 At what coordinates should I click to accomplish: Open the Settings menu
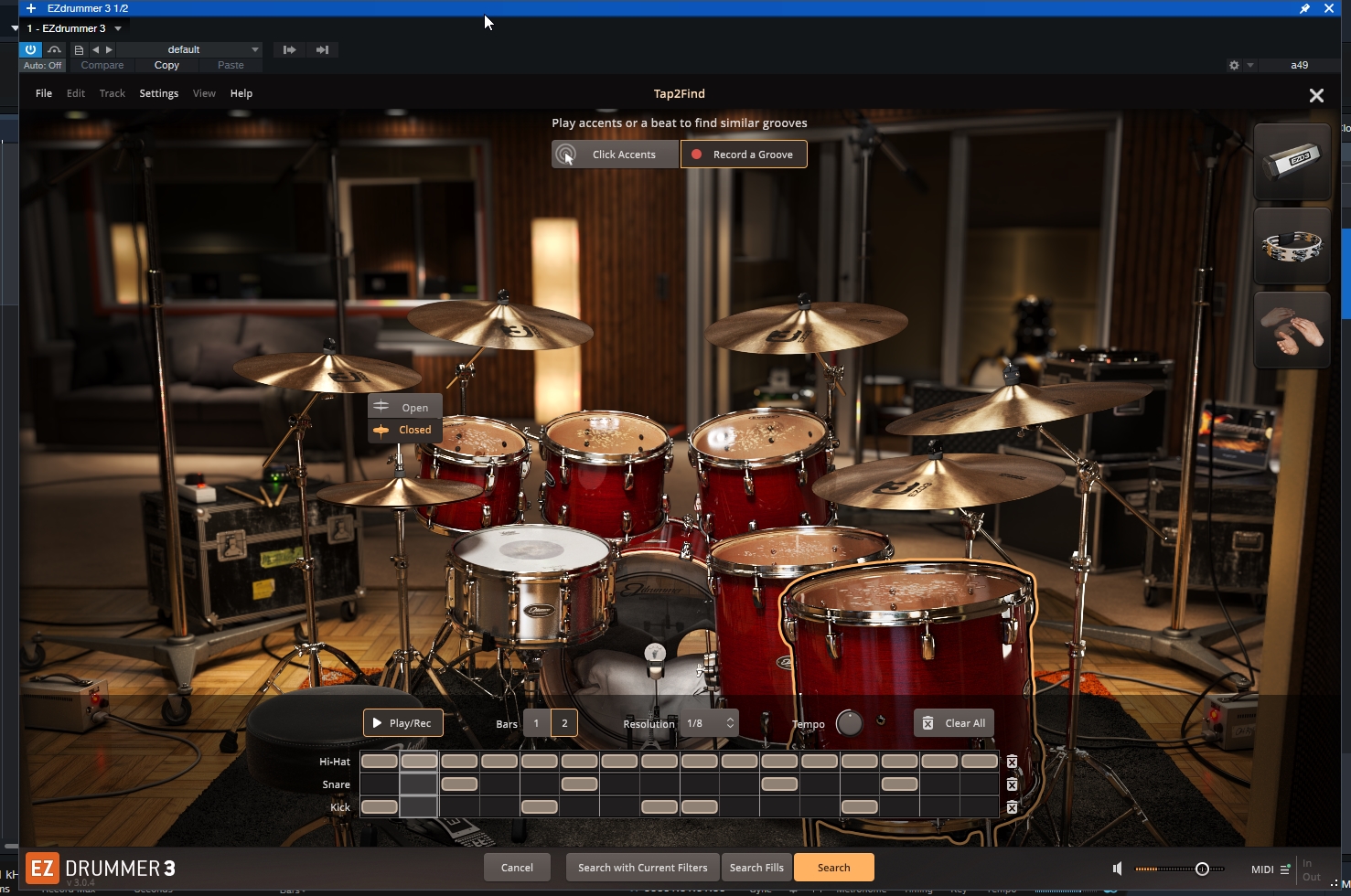point(159,93)
